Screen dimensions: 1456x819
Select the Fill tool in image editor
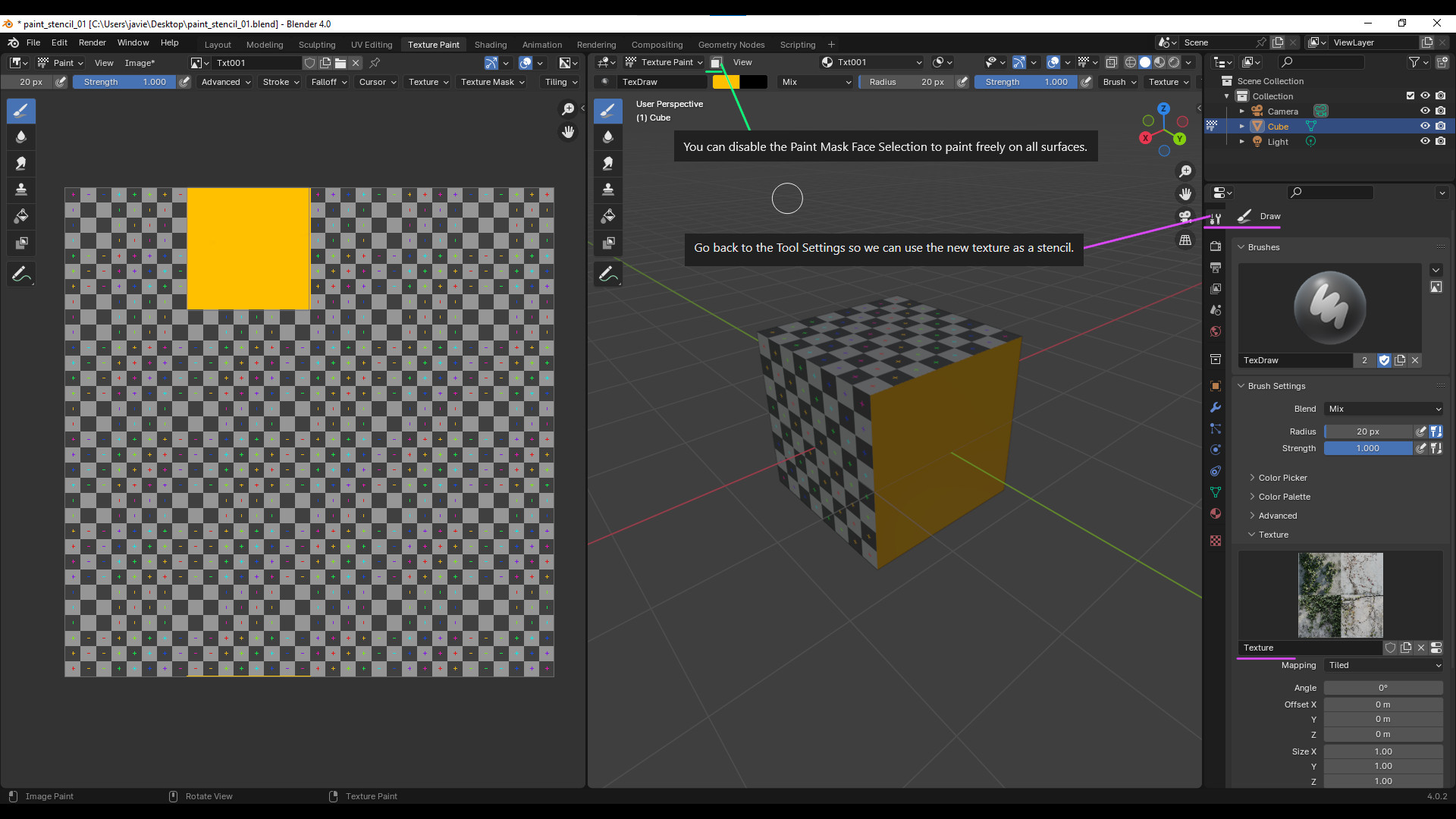click(x=21, y=216)
